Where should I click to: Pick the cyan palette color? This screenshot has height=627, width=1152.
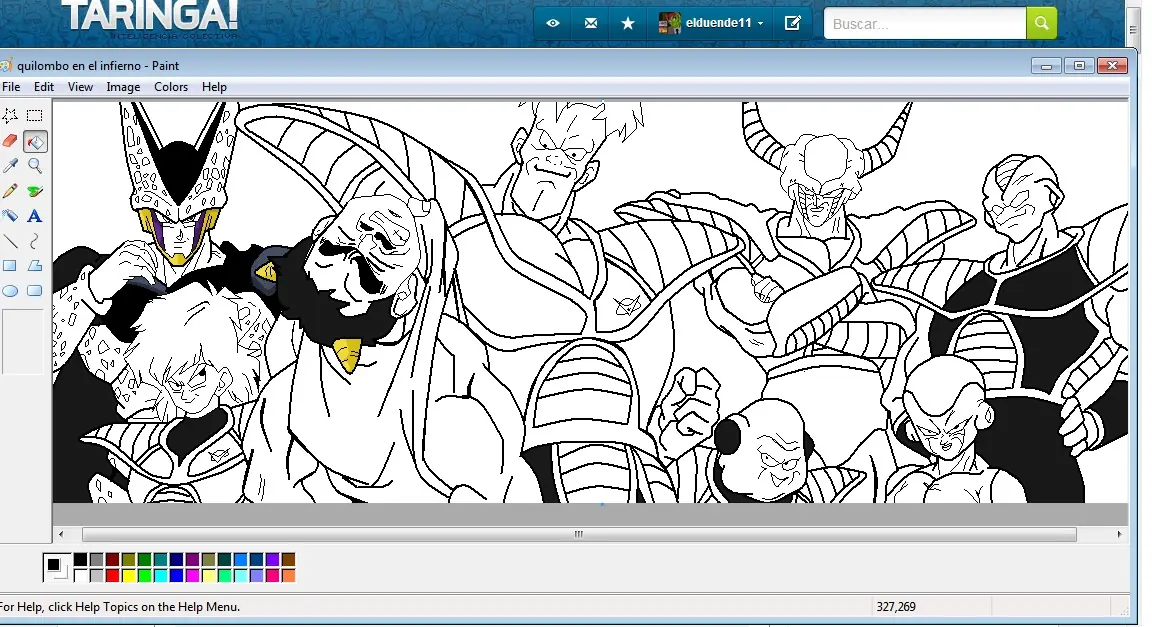tap(161, 576)
